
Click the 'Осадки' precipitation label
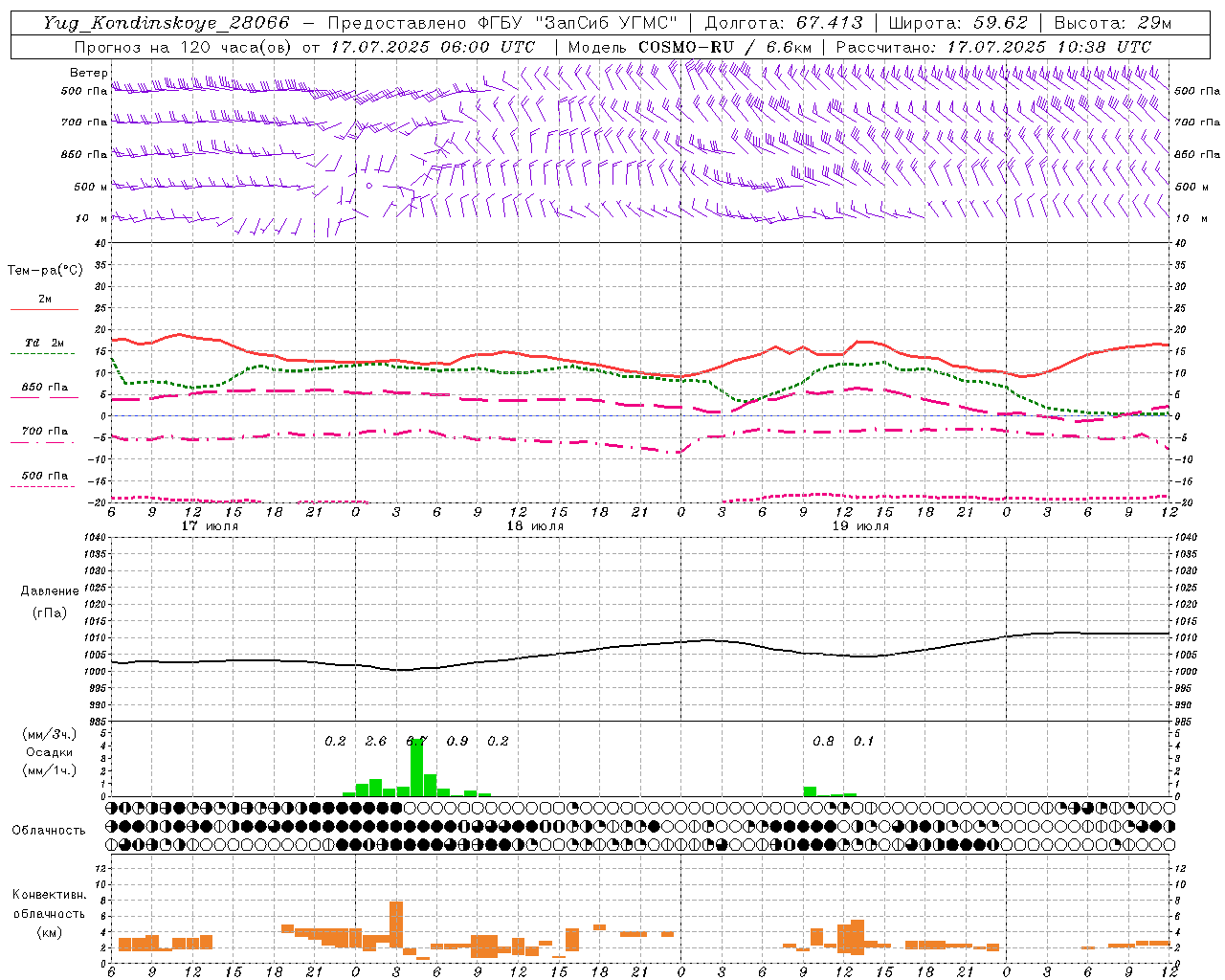pyautogui.click(x=49, y=752)
